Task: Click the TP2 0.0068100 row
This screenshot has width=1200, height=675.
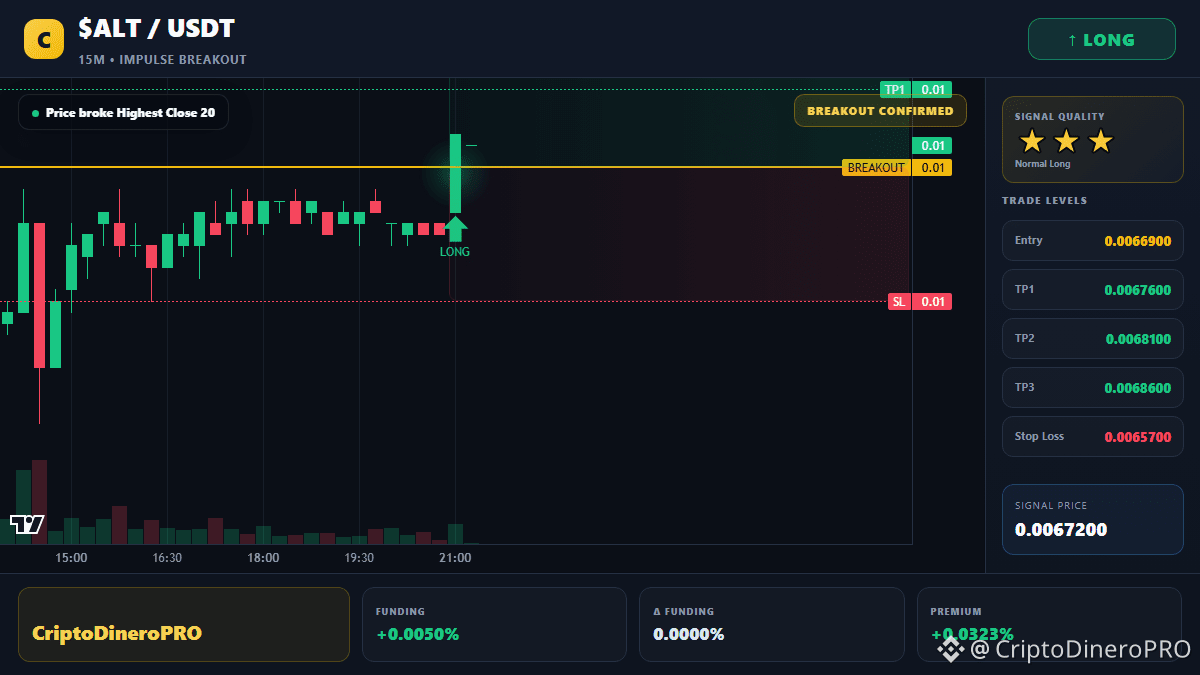Action: pos(1092,338)
